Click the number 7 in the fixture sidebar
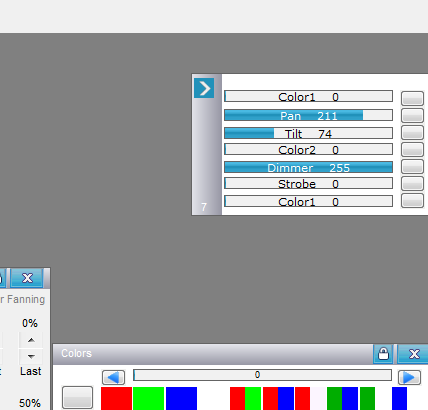This screenshot has height=410, width=428. coord(204,207)
